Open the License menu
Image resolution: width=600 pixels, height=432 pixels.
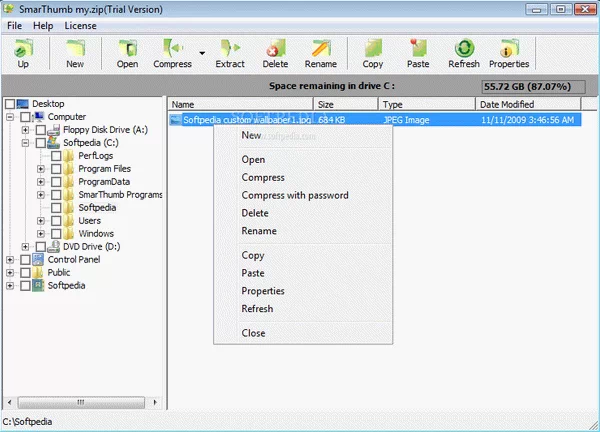pos(80,26)
